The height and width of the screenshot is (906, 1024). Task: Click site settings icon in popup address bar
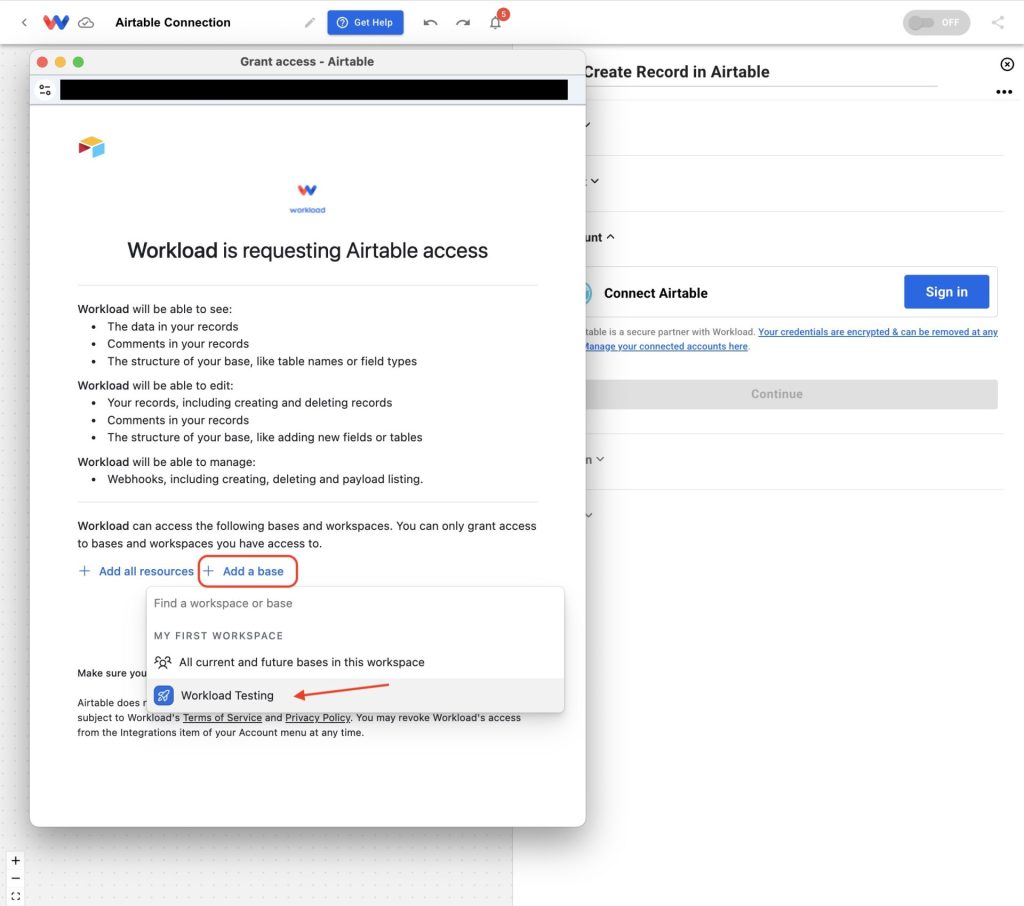coord(45,89)
